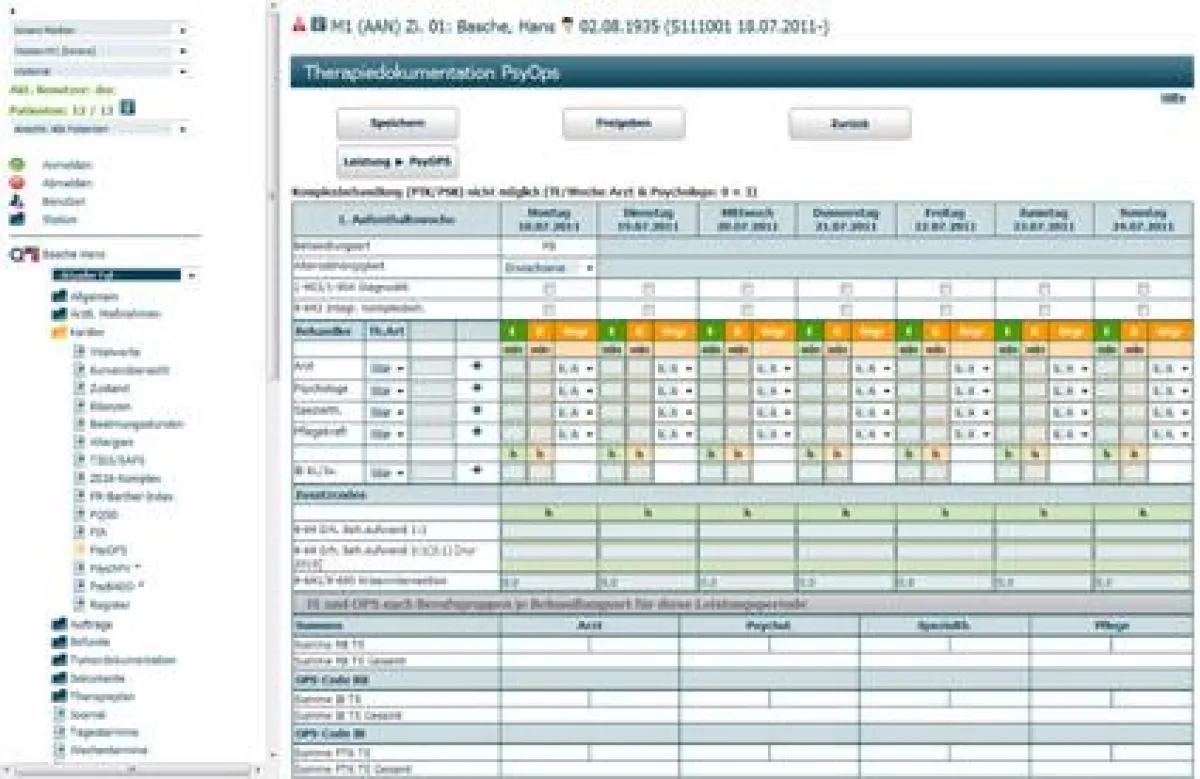The image size is (1200, 779).
Task: Click the Freigeben button
Action: (x=625, y=122)
